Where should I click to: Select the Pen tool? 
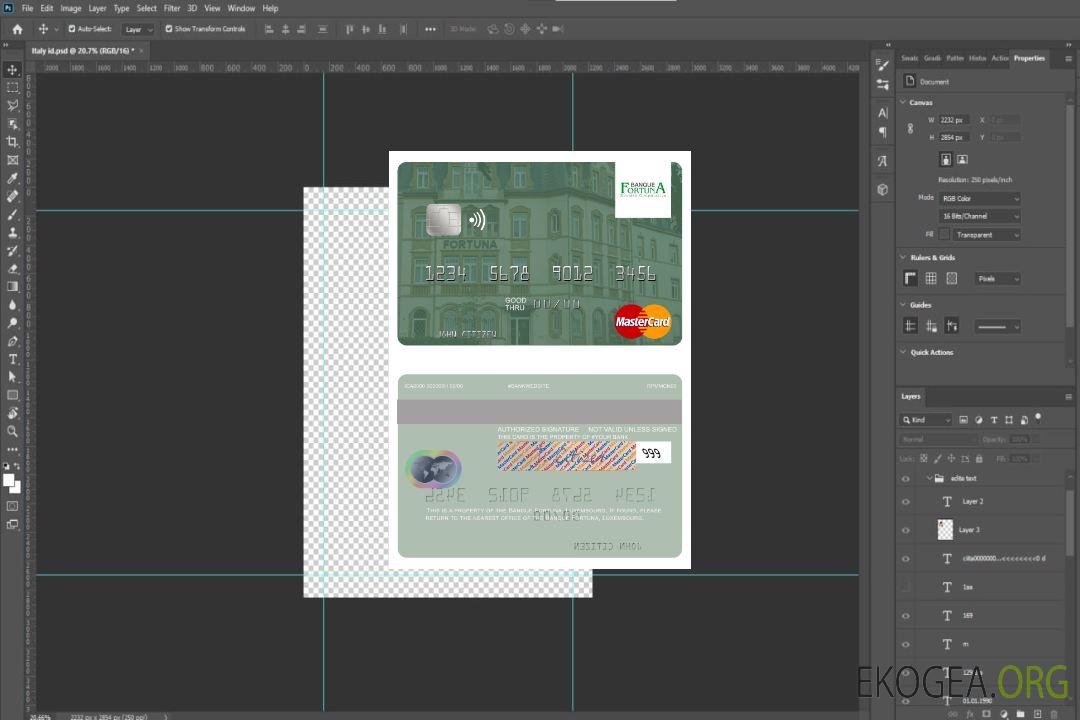[x=12, y=341]
